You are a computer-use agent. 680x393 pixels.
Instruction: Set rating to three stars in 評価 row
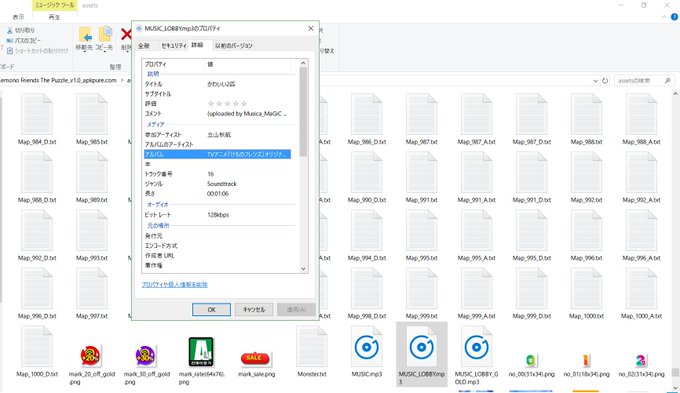point(228,104)
